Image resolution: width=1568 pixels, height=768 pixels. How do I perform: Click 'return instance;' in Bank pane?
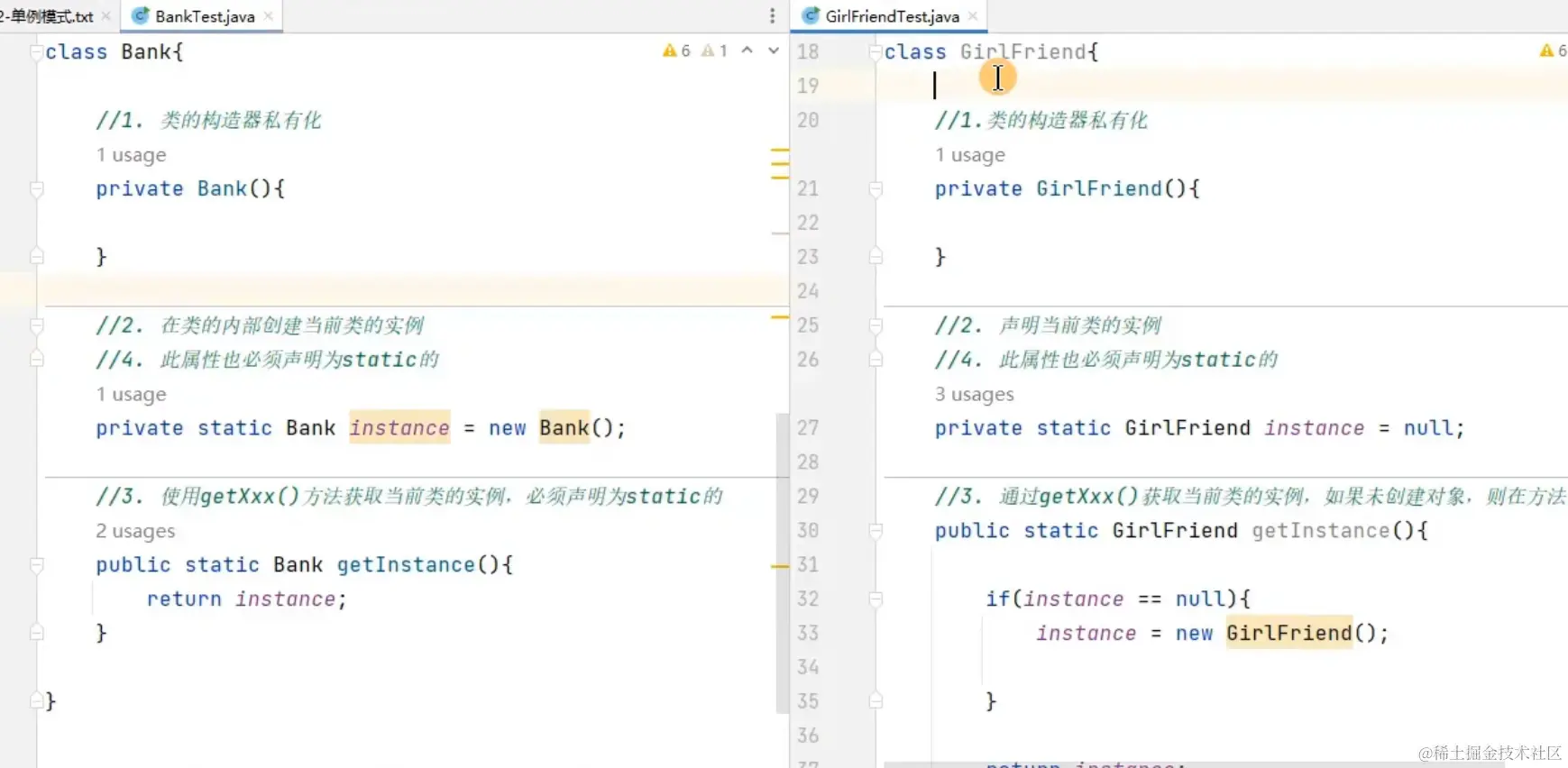coord(247,599)
